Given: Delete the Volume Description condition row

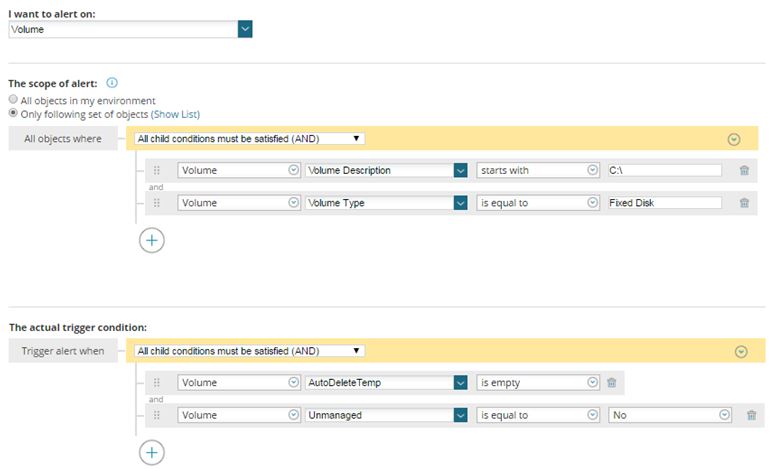Looking at the screenshot, I should tap(744, 170).
